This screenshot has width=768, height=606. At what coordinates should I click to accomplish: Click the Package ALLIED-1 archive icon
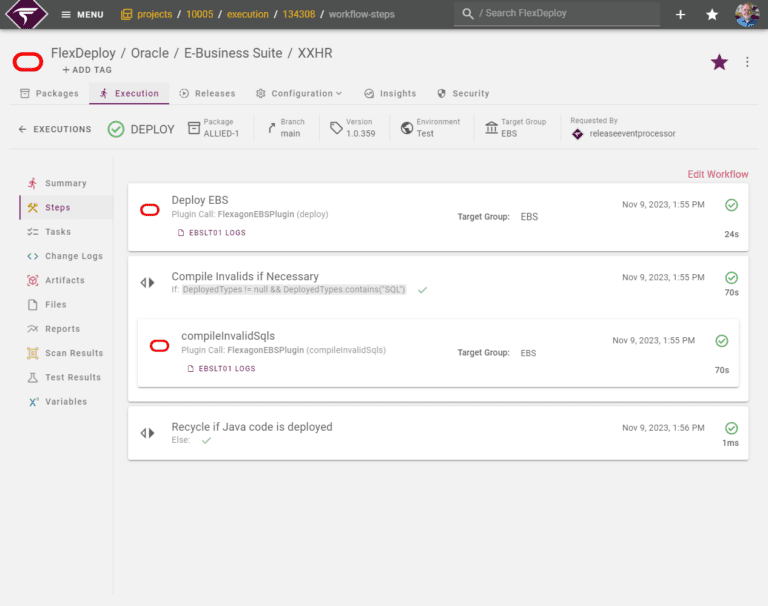[194, 128]
